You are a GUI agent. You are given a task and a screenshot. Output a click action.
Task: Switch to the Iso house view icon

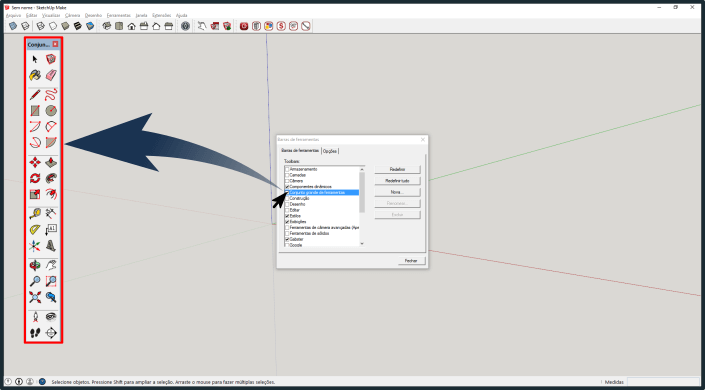point(107,26)
